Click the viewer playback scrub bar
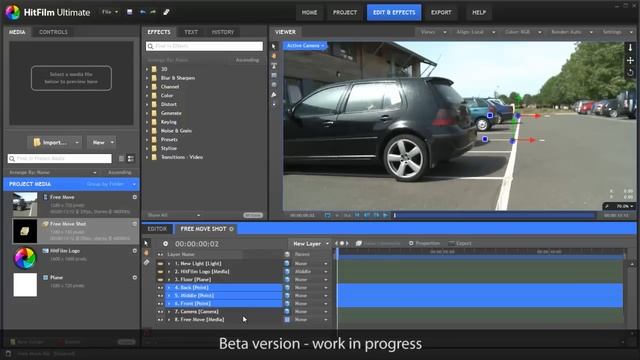Viewport: 640px width, 360px height. pyautogui.click(x=494, y=215)
